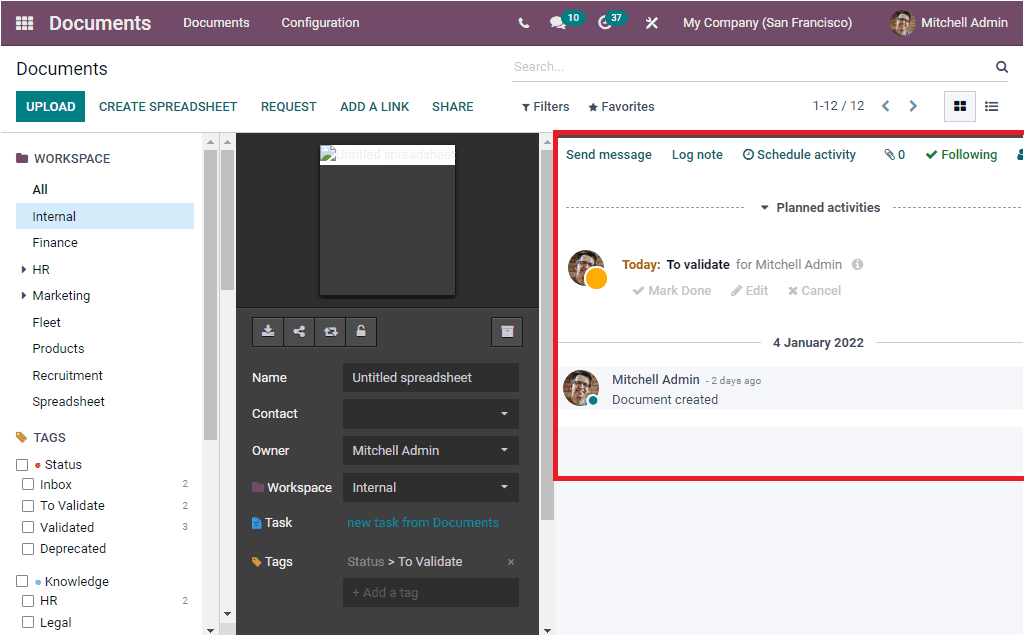The height and width of the screenshot is (636, 1024).
Task: Click the planned activity user avatar
Action: 586,268
